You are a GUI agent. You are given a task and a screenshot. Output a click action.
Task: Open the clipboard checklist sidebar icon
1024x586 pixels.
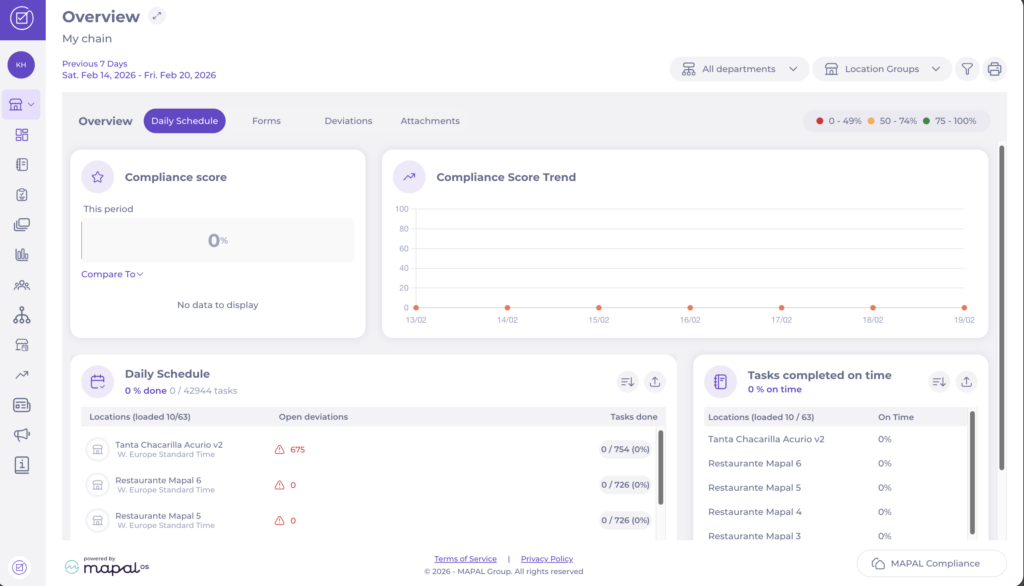[x=22, y=195]
